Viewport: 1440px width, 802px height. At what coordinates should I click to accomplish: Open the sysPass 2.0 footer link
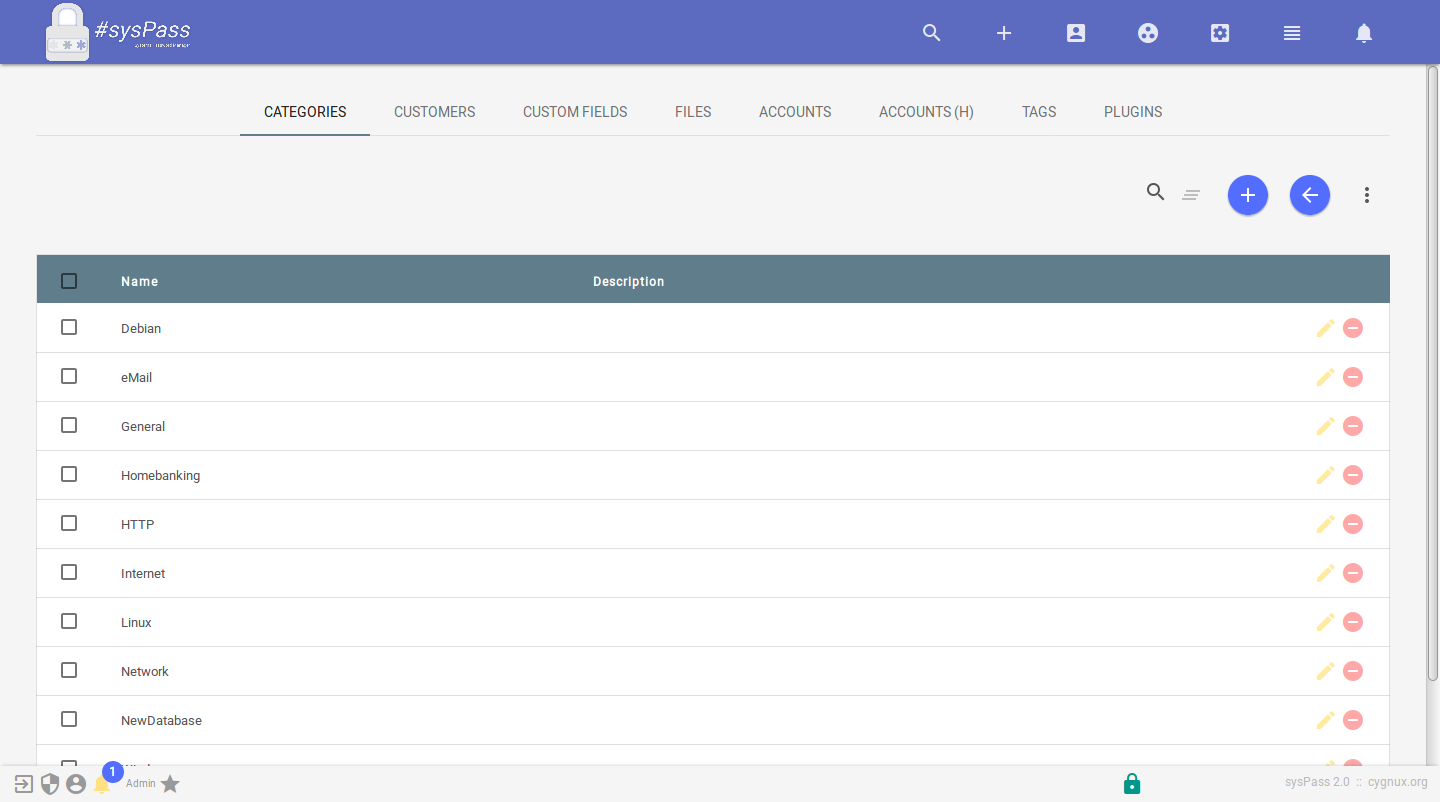(x=1317, y=782)
